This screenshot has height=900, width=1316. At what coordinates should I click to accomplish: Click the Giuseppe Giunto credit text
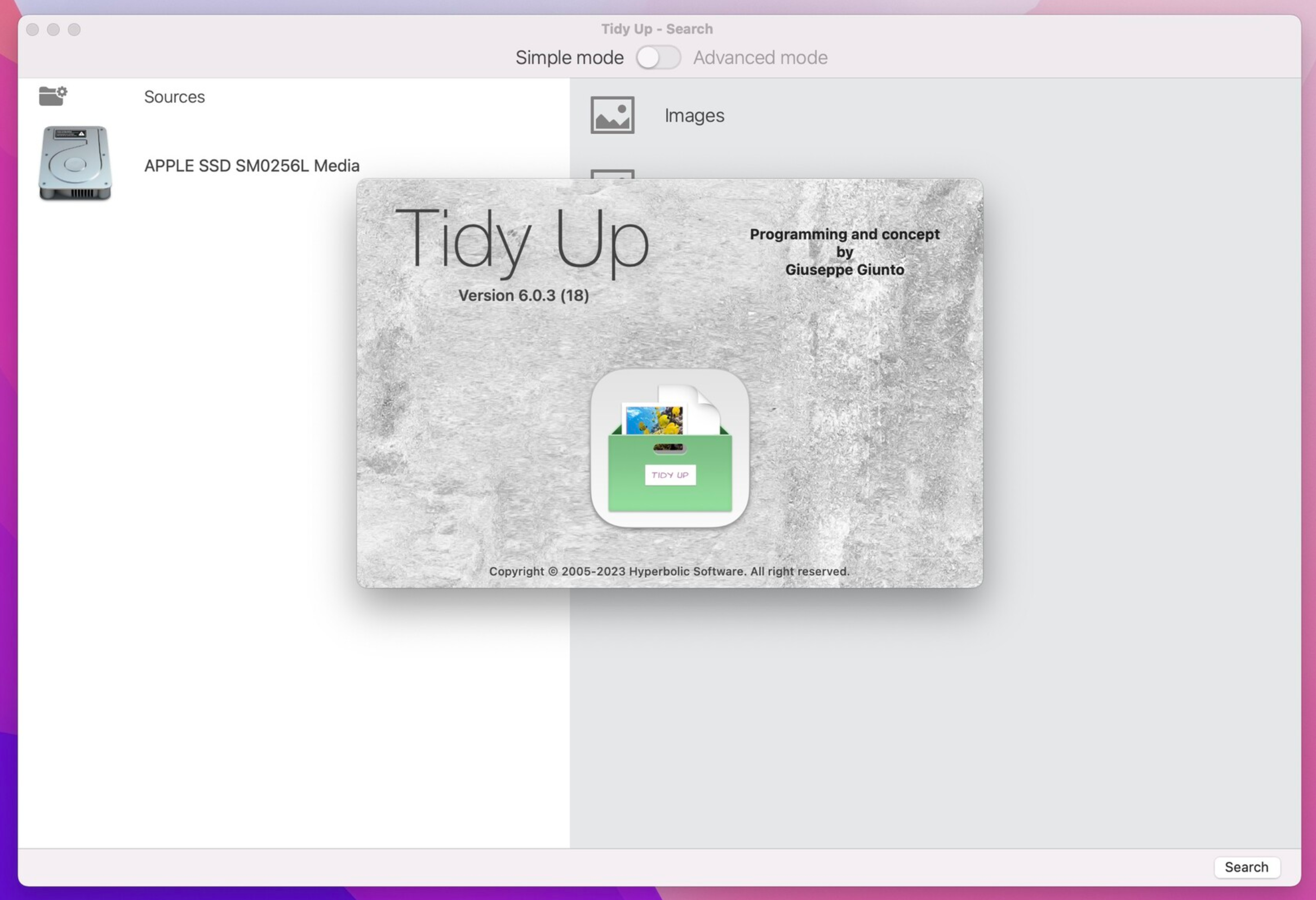845,270
